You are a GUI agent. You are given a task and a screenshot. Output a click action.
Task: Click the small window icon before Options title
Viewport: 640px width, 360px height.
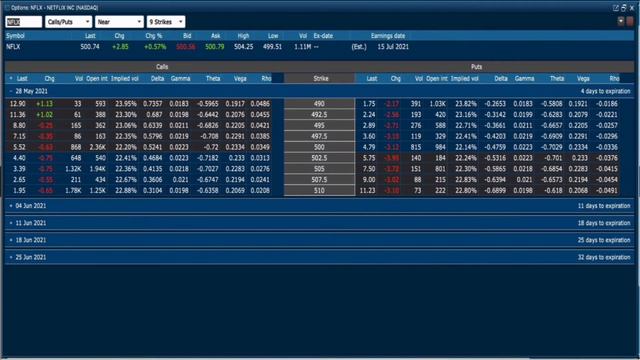tap(7, 8)
